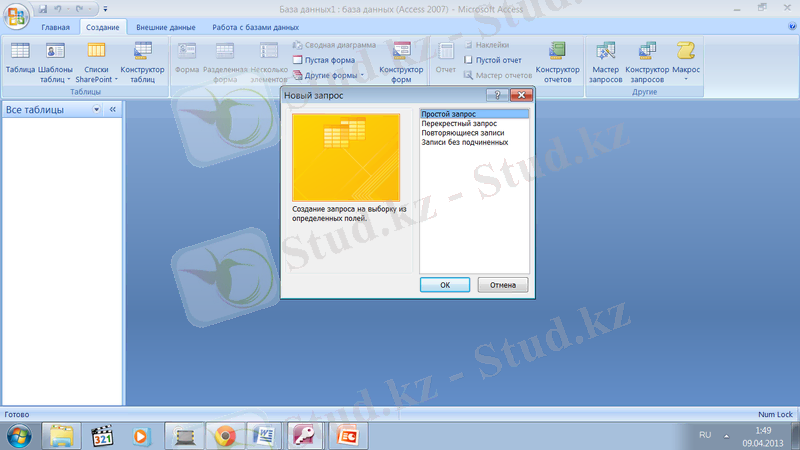Click OK in Новый запрос dialog
Viewport: 800px width, 450px height.
(x=445, y=285)
